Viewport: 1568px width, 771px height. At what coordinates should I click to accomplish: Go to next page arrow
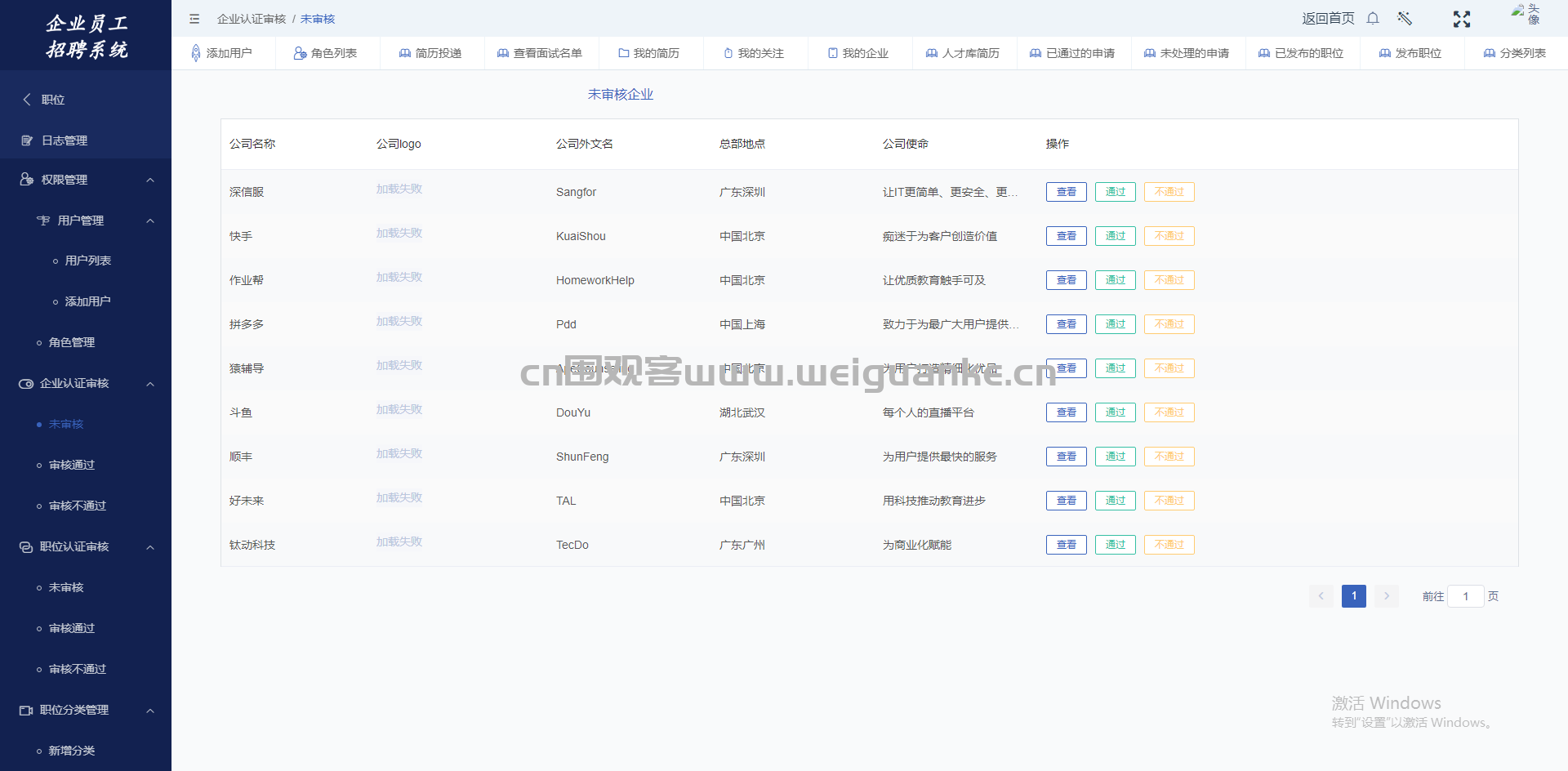[1387, 596]
